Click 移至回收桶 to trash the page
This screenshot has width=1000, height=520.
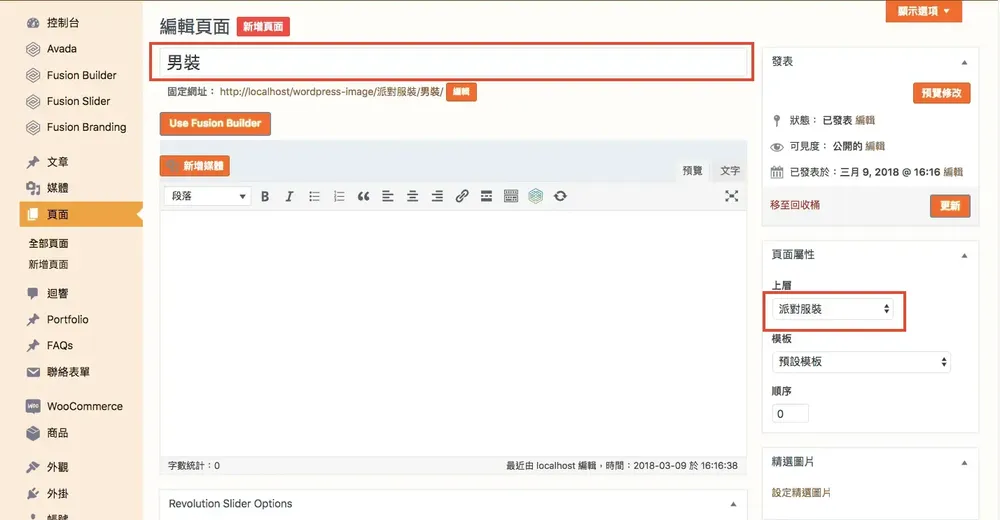[795, 205]
